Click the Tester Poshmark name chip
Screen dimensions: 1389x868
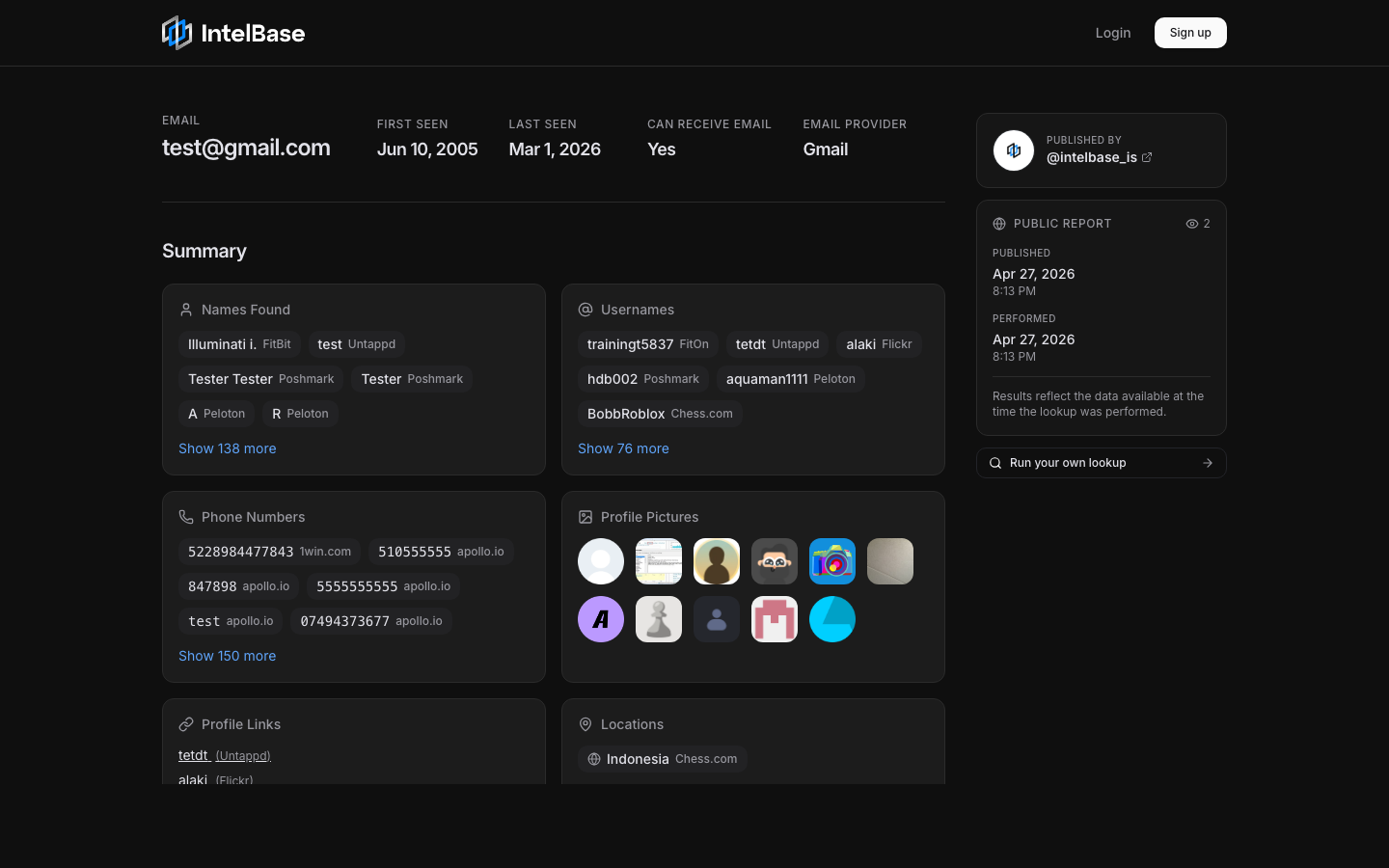pos(412,379)
